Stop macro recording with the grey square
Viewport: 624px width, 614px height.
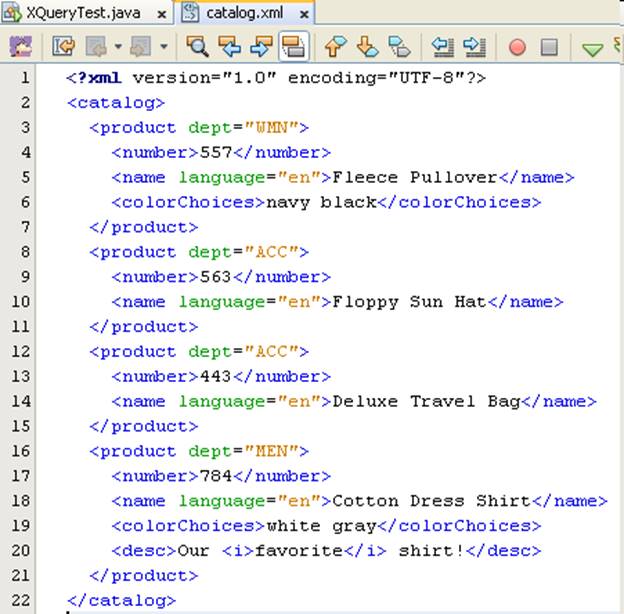pos(549,47)
